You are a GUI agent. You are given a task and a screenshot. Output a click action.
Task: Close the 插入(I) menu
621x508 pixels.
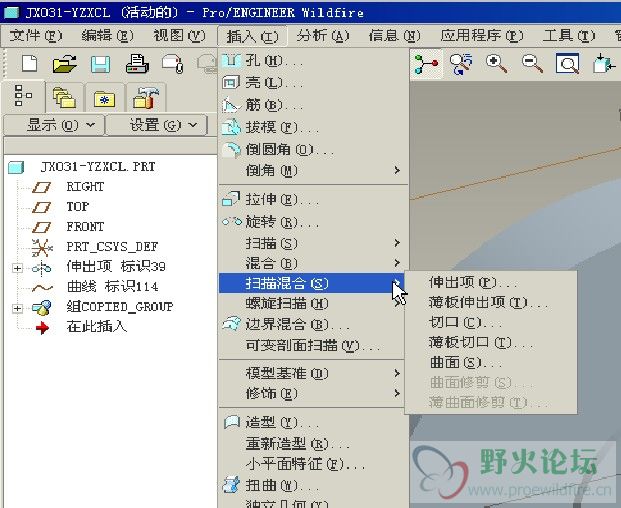(x=252, y=36)
